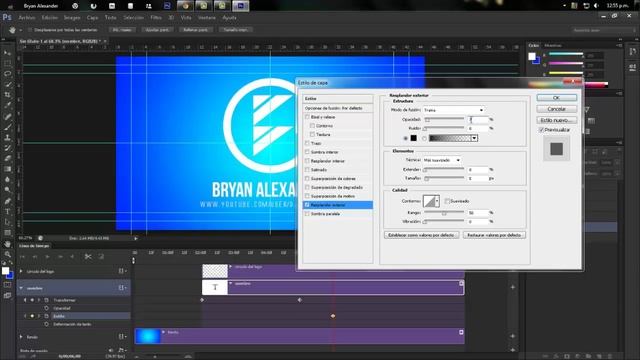The height and width of the screenshot is (360, 640).
Task: Select the Brush tool
Action: coord(7,127)
